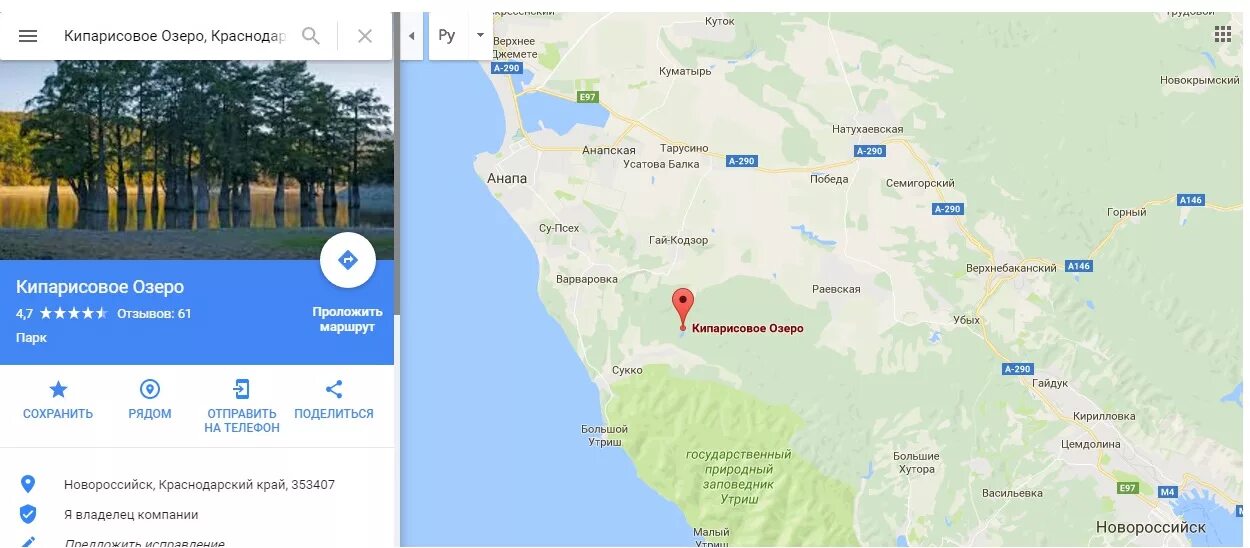Click into the search input field

click(x=175, y=36)
